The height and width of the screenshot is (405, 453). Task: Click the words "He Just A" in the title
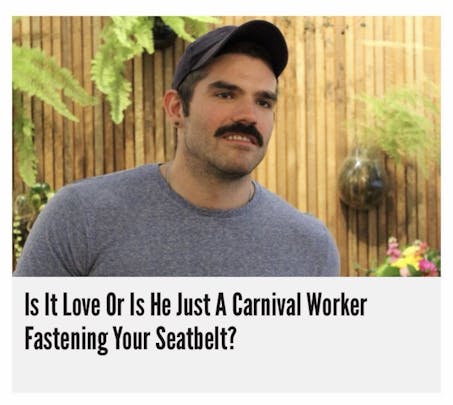[x=188, y=305]
